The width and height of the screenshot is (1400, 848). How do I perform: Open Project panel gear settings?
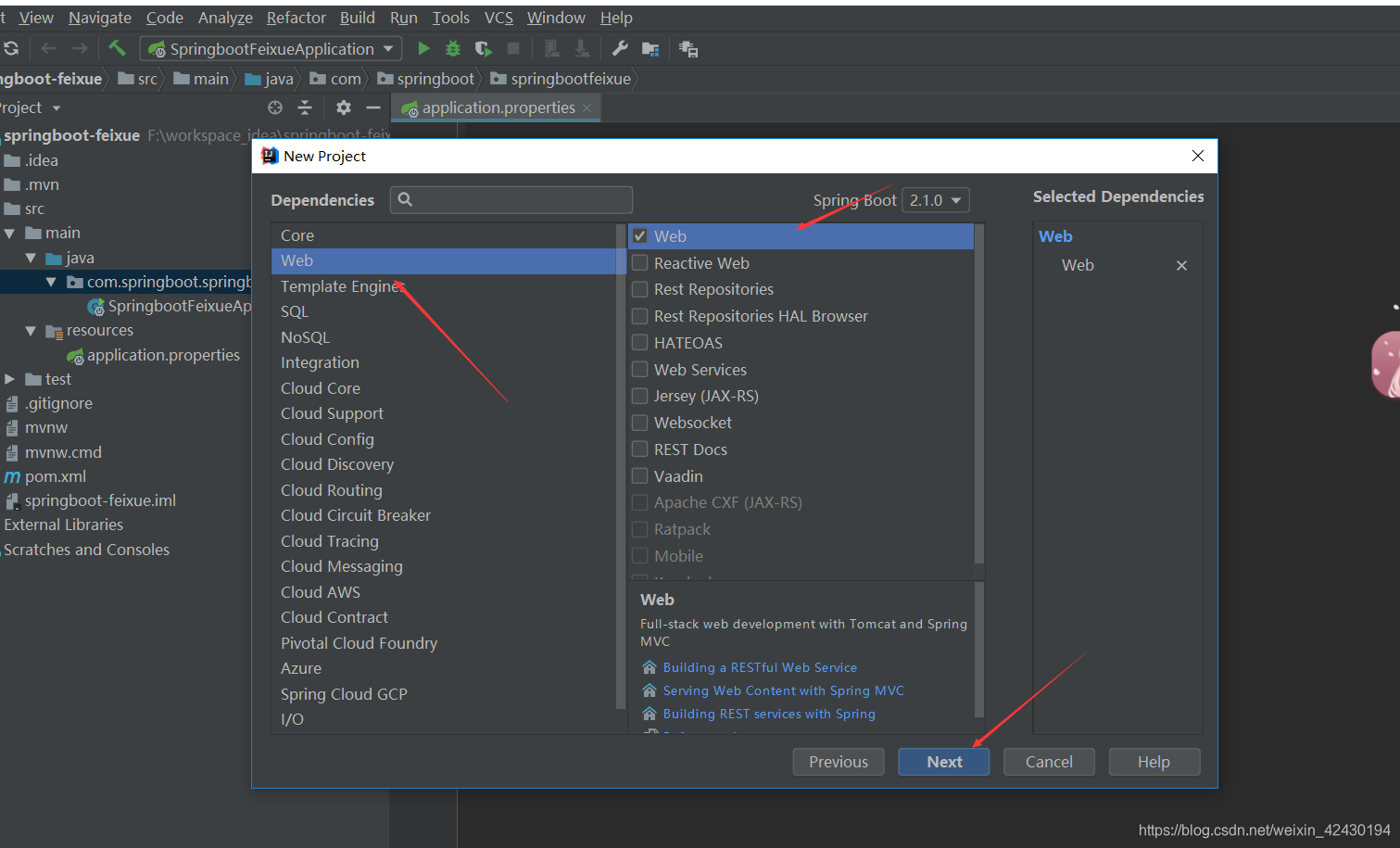point(344,108)
